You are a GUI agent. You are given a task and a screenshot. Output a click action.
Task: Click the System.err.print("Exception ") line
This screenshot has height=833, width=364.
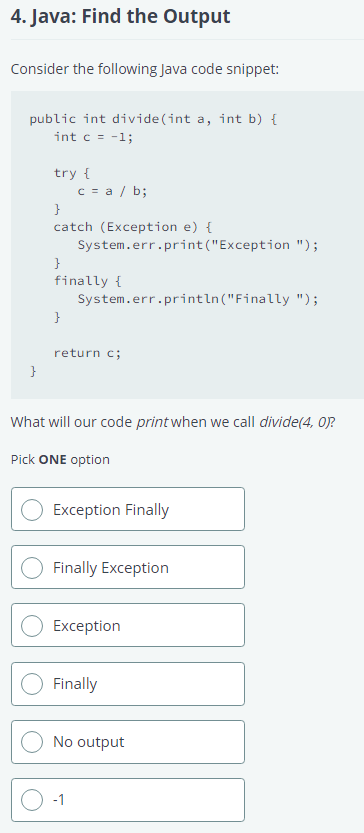click(x=198, y=245)
